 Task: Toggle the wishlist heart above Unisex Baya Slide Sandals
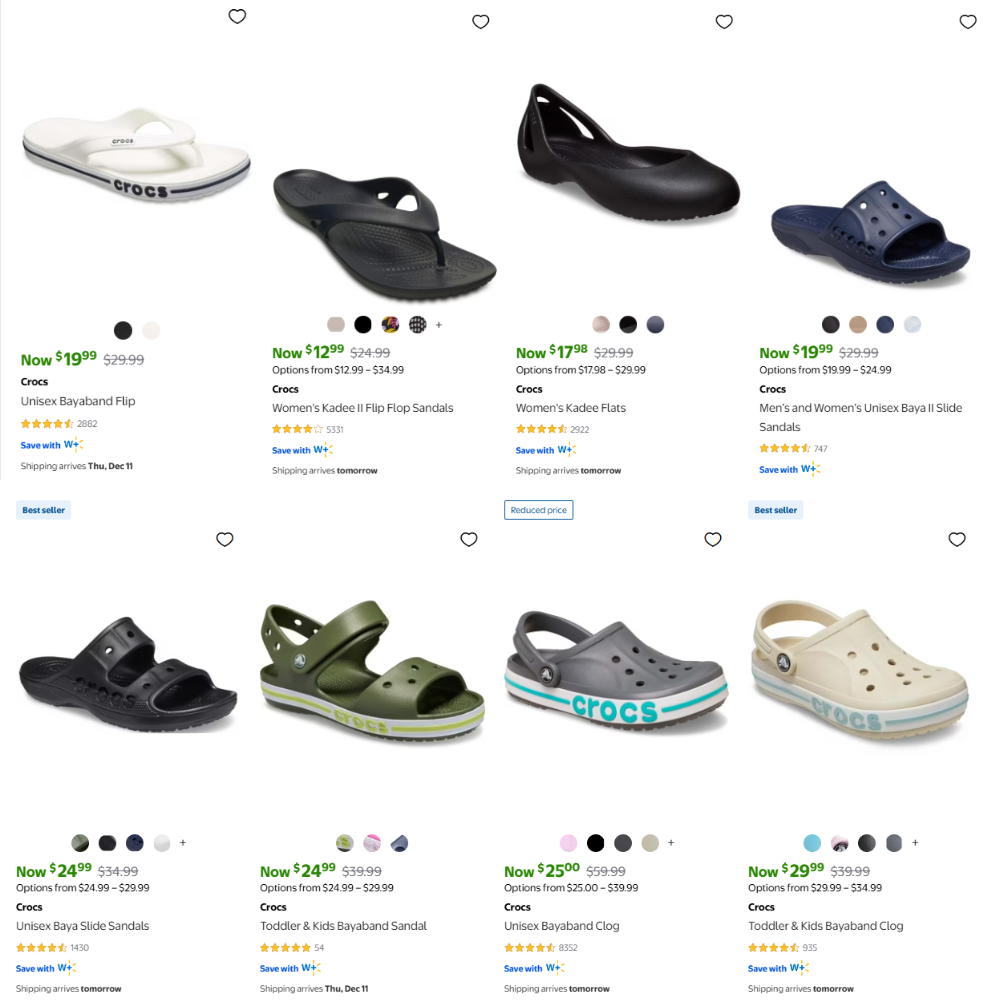point(225,539)
